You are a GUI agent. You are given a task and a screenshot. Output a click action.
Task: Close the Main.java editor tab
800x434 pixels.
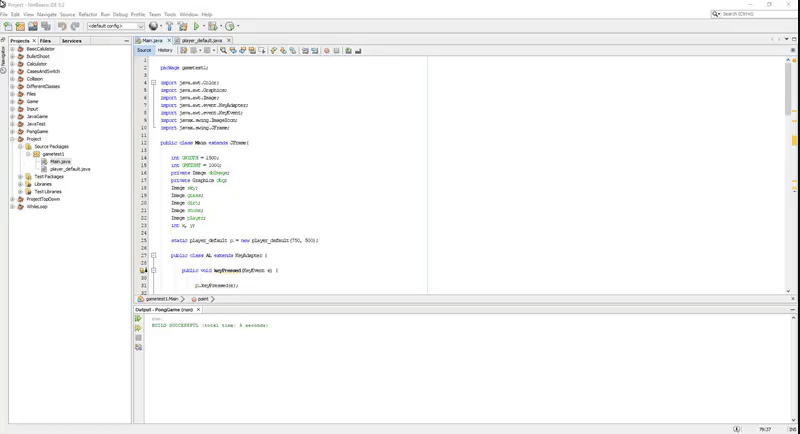(x=169, y=40)
